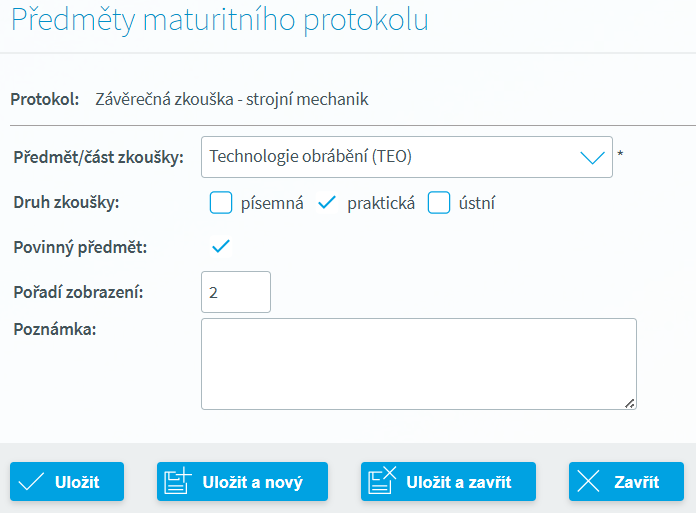The width and height of the screenshot is (696, 513).
Task: Click the Uložit button text
Action: 77,482
